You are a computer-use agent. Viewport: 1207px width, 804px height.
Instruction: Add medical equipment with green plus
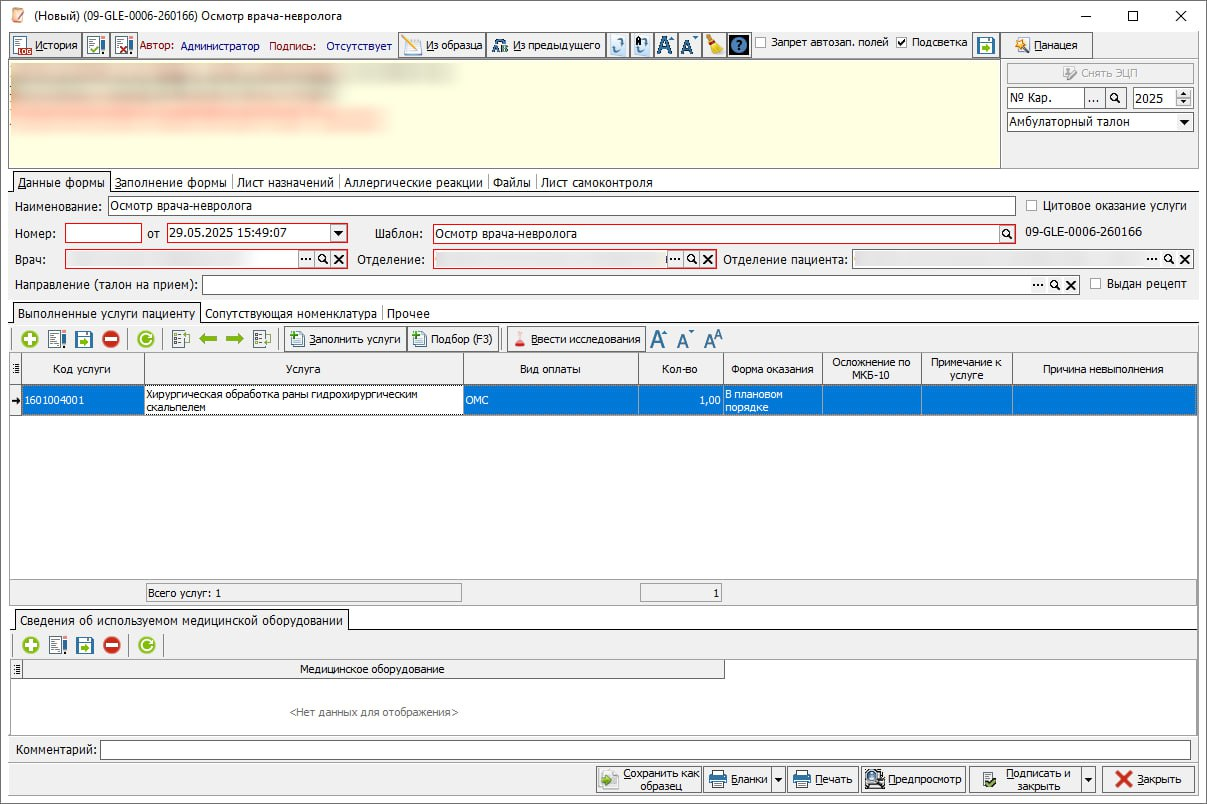coord(30,645)
